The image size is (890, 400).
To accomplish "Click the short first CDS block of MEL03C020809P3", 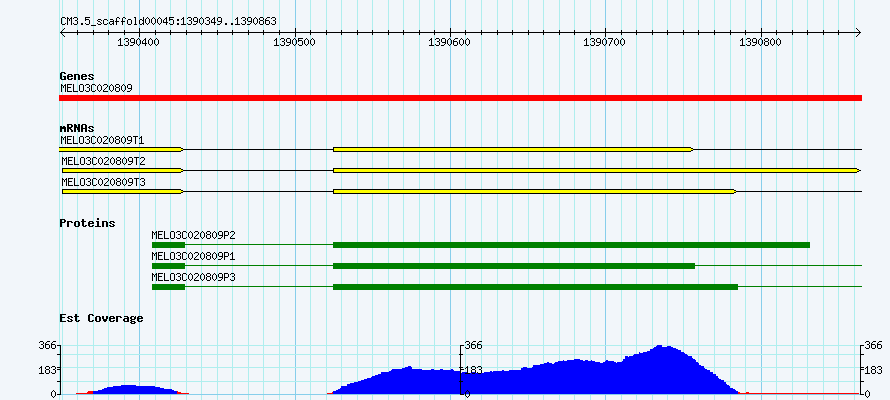I will [169, 287].
